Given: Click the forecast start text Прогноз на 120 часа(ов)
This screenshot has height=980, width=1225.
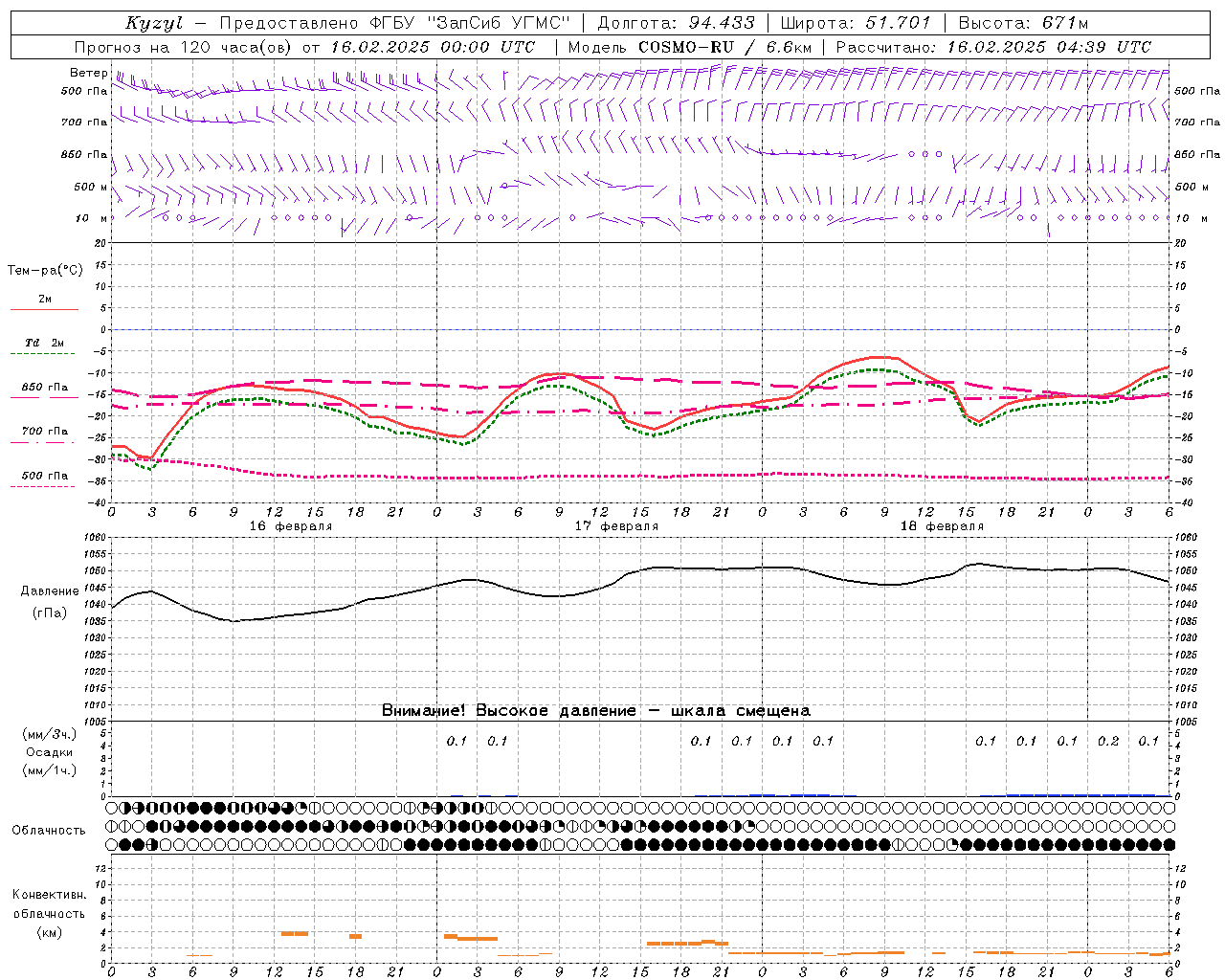Looking at the screenshot, I should [x=184, y=47].
